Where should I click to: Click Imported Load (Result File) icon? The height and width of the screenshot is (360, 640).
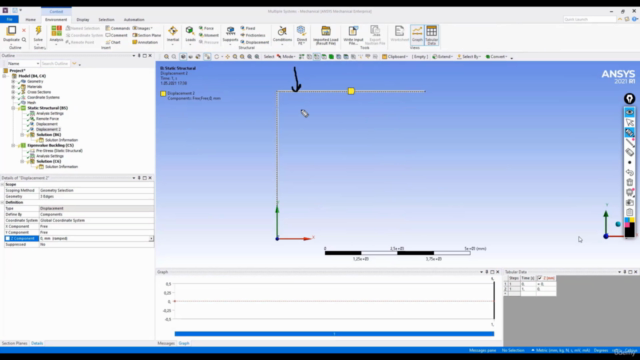[x=326, y=31]
